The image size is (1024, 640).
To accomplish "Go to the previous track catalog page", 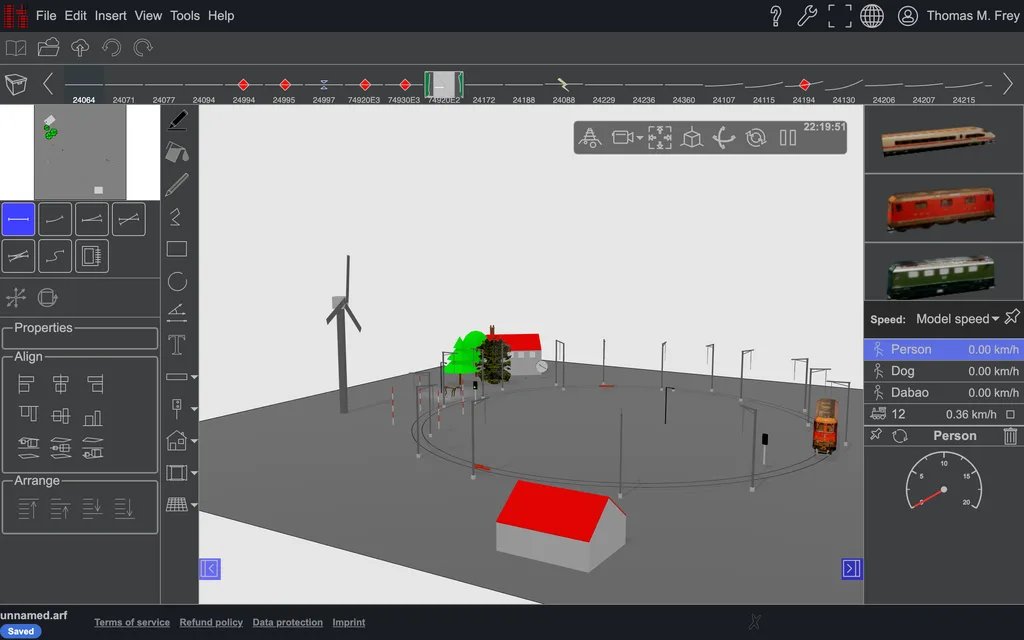I will point(48,84).
